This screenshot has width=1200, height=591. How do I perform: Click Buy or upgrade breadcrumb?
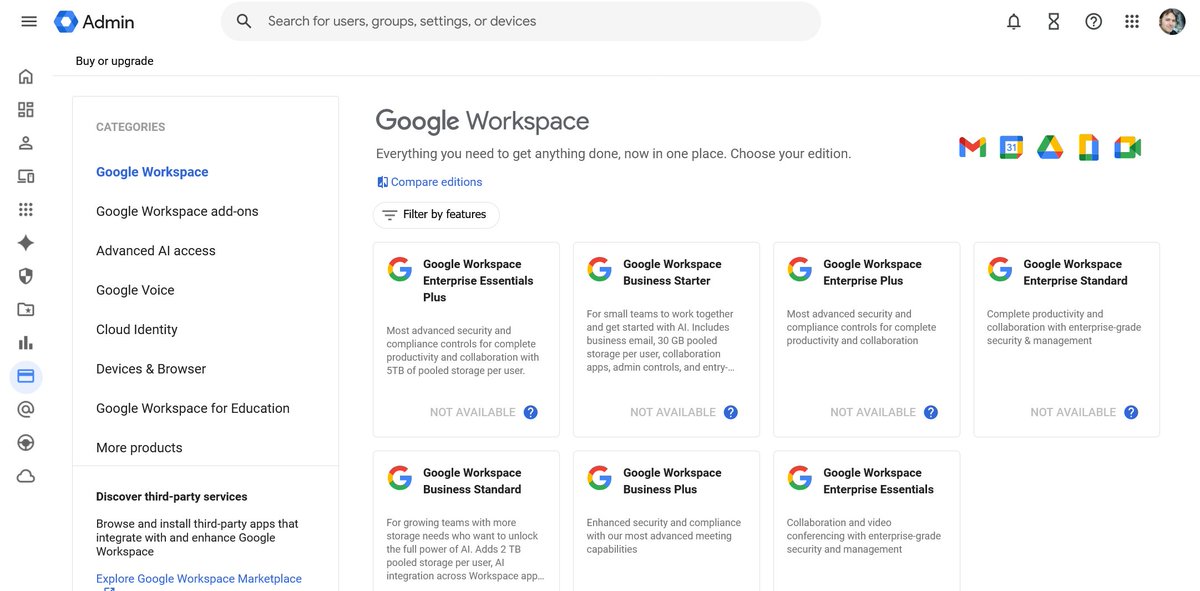(x=115, y=61)
